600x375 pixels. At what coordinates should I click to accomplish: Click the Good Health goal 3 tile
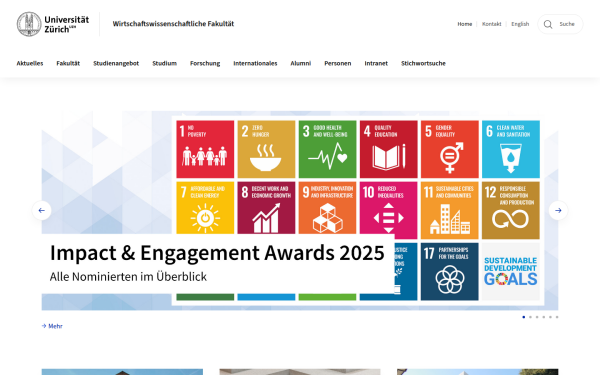328,149
